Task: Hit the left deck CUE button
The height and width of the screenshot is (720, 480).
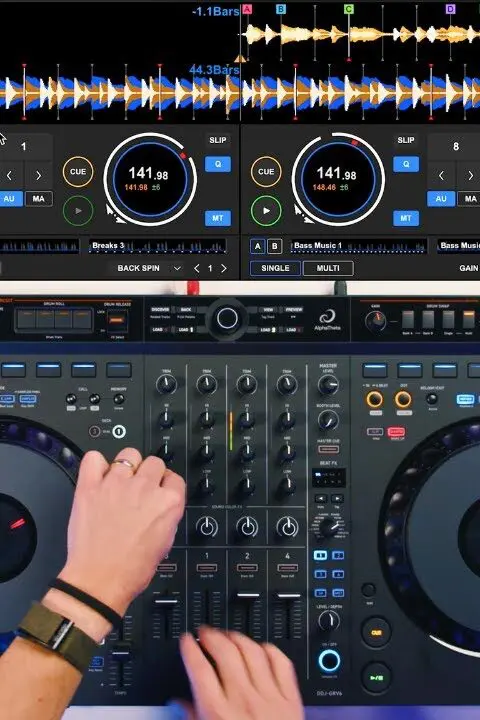Action: click(78, 171)
